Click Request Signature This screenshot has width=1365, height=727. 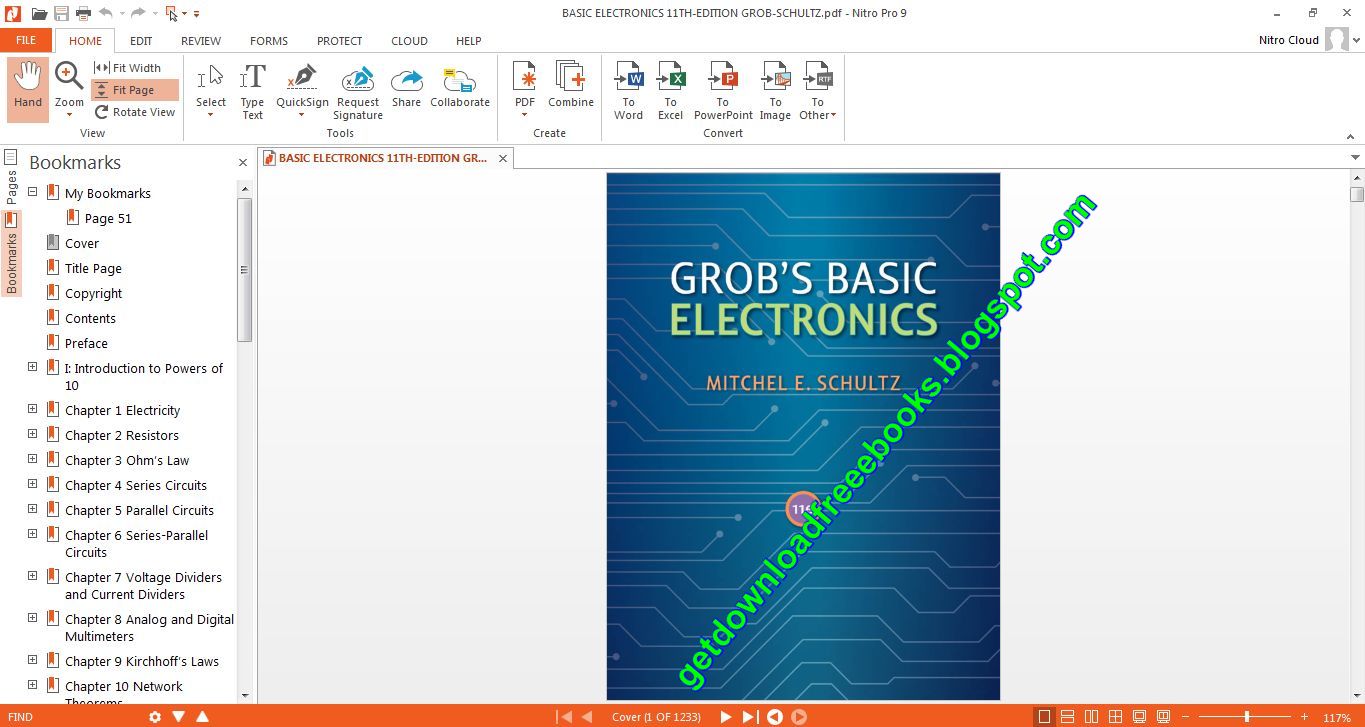point(358,92)
